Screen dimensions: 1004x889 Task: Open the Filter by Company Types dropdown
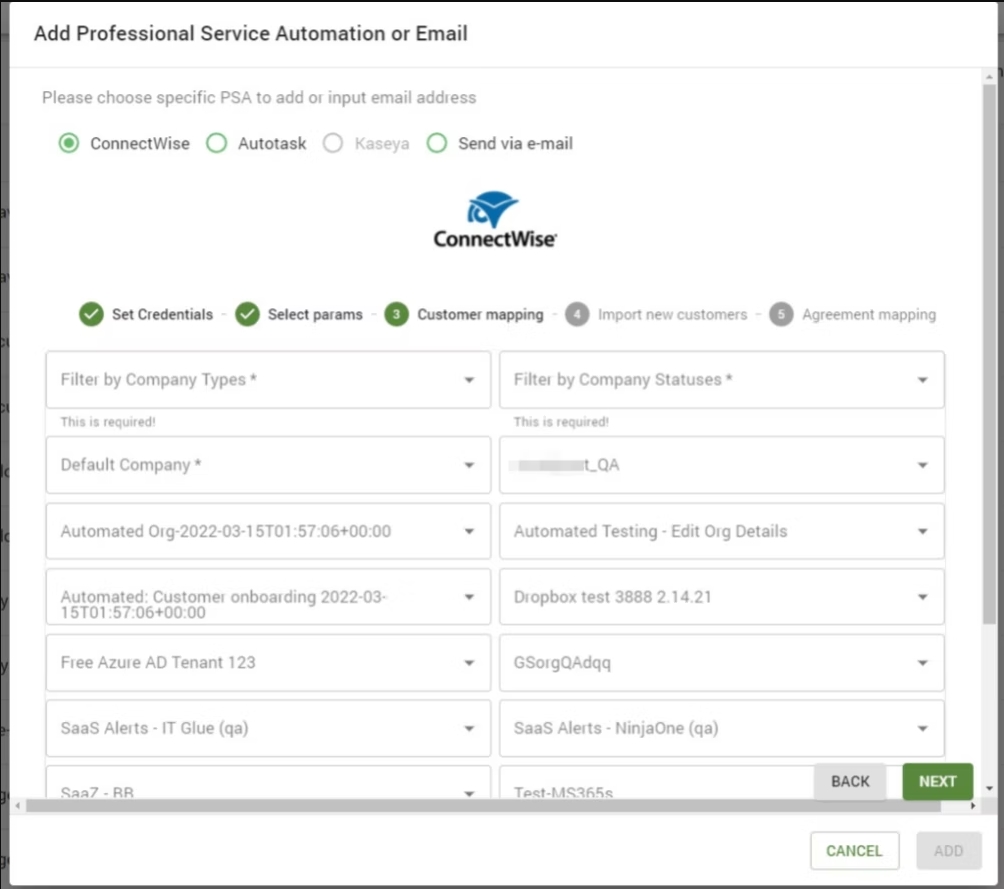click(x=268, y=380)
